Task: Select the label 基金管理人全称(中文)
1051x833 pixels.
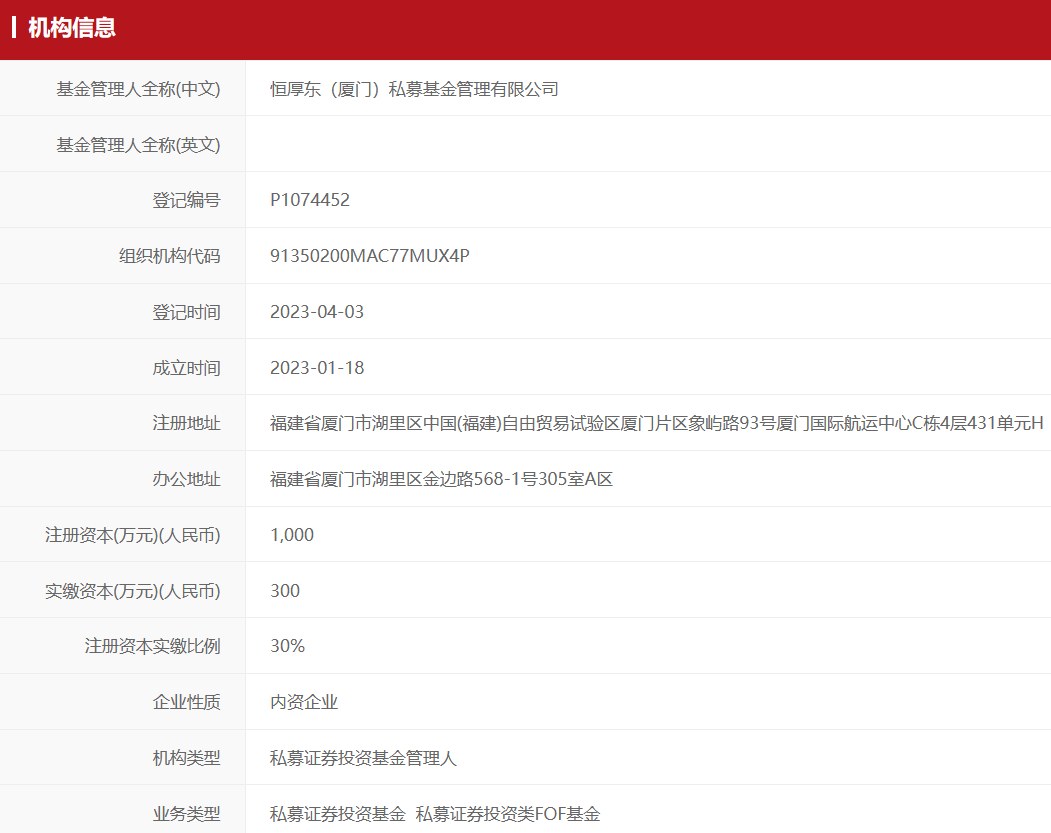Action: [138, 89]
